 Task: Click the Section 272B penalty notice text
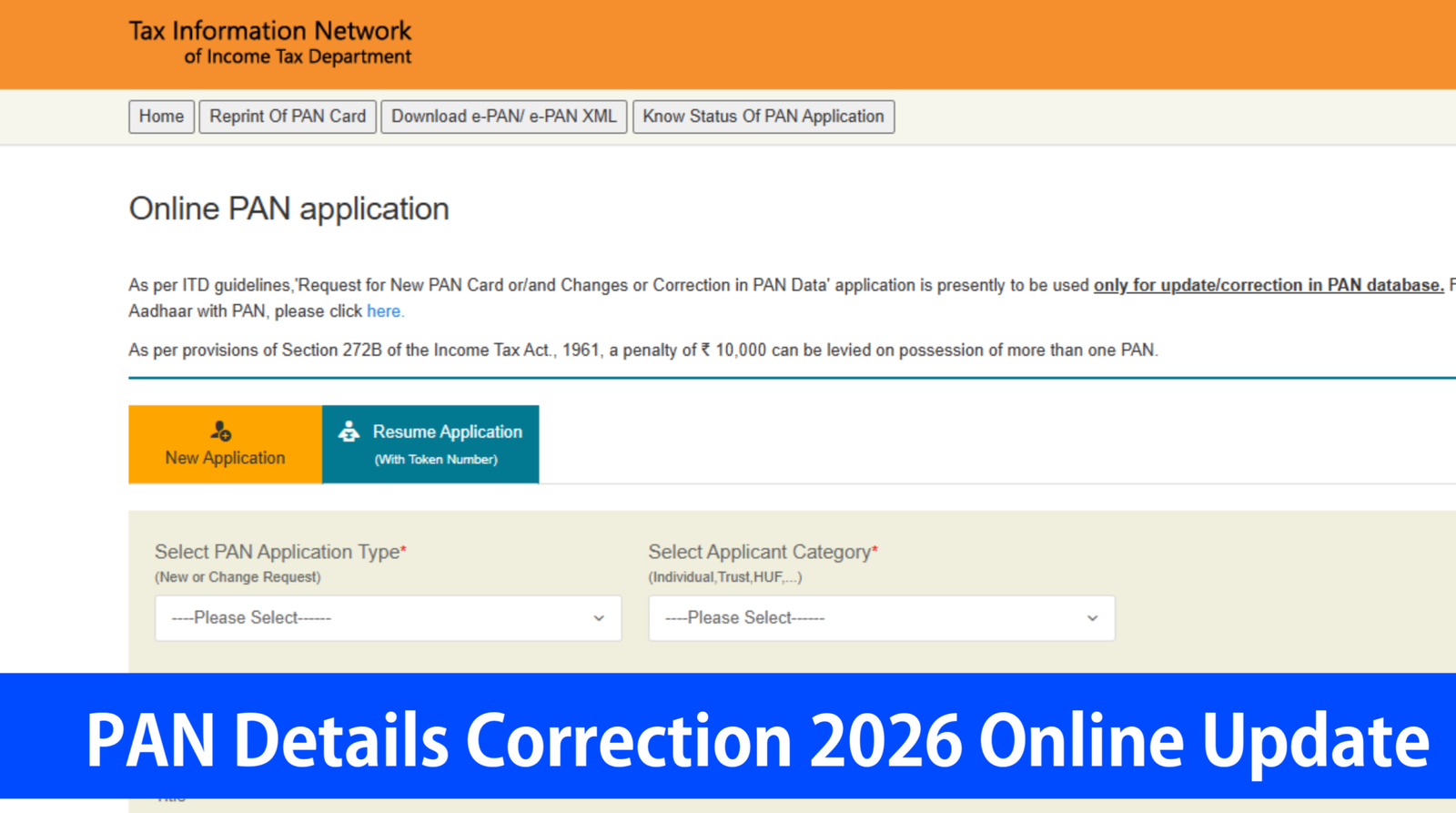click(643, 351)
